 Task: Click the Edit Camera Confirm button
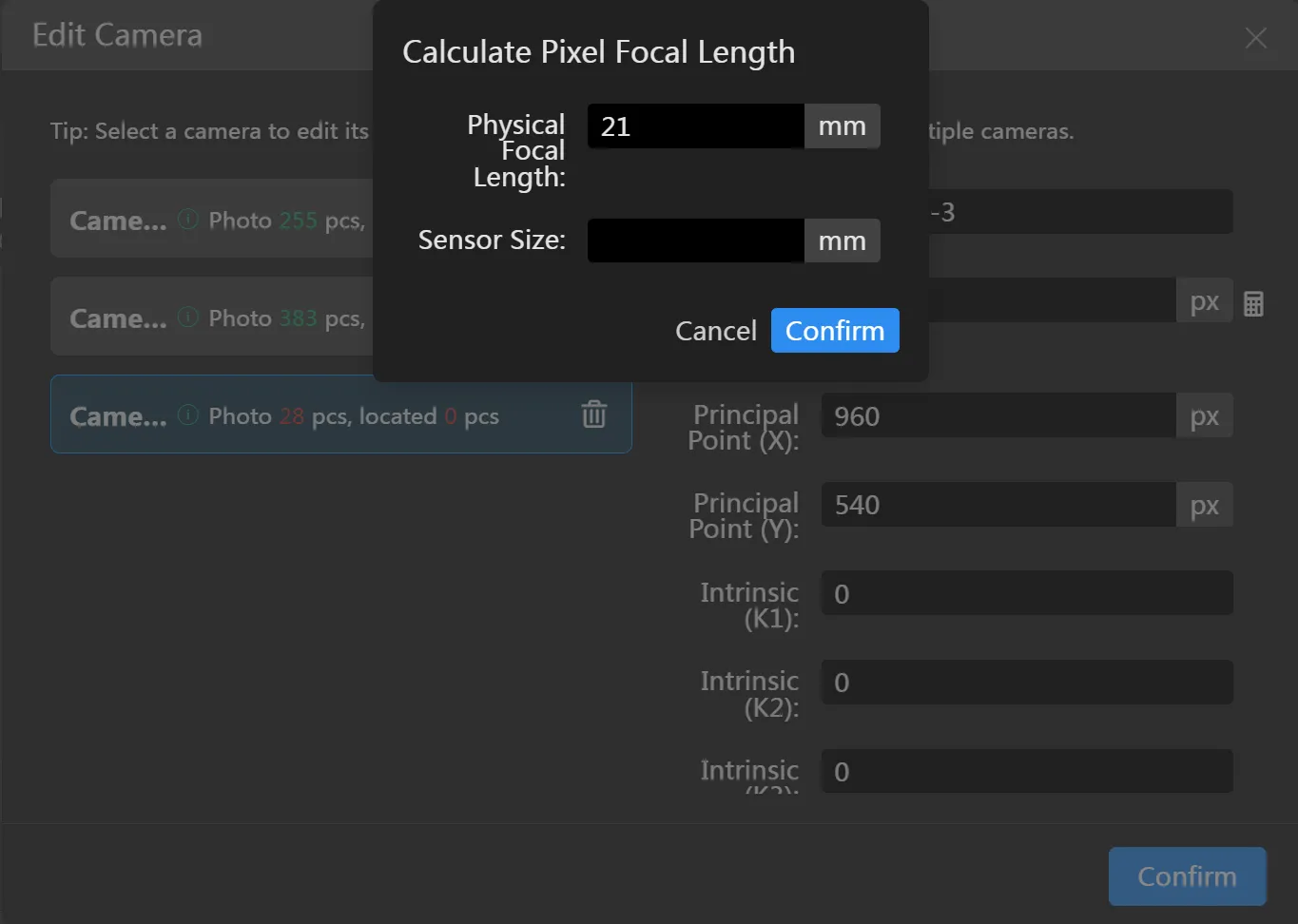coord(1186,876)
